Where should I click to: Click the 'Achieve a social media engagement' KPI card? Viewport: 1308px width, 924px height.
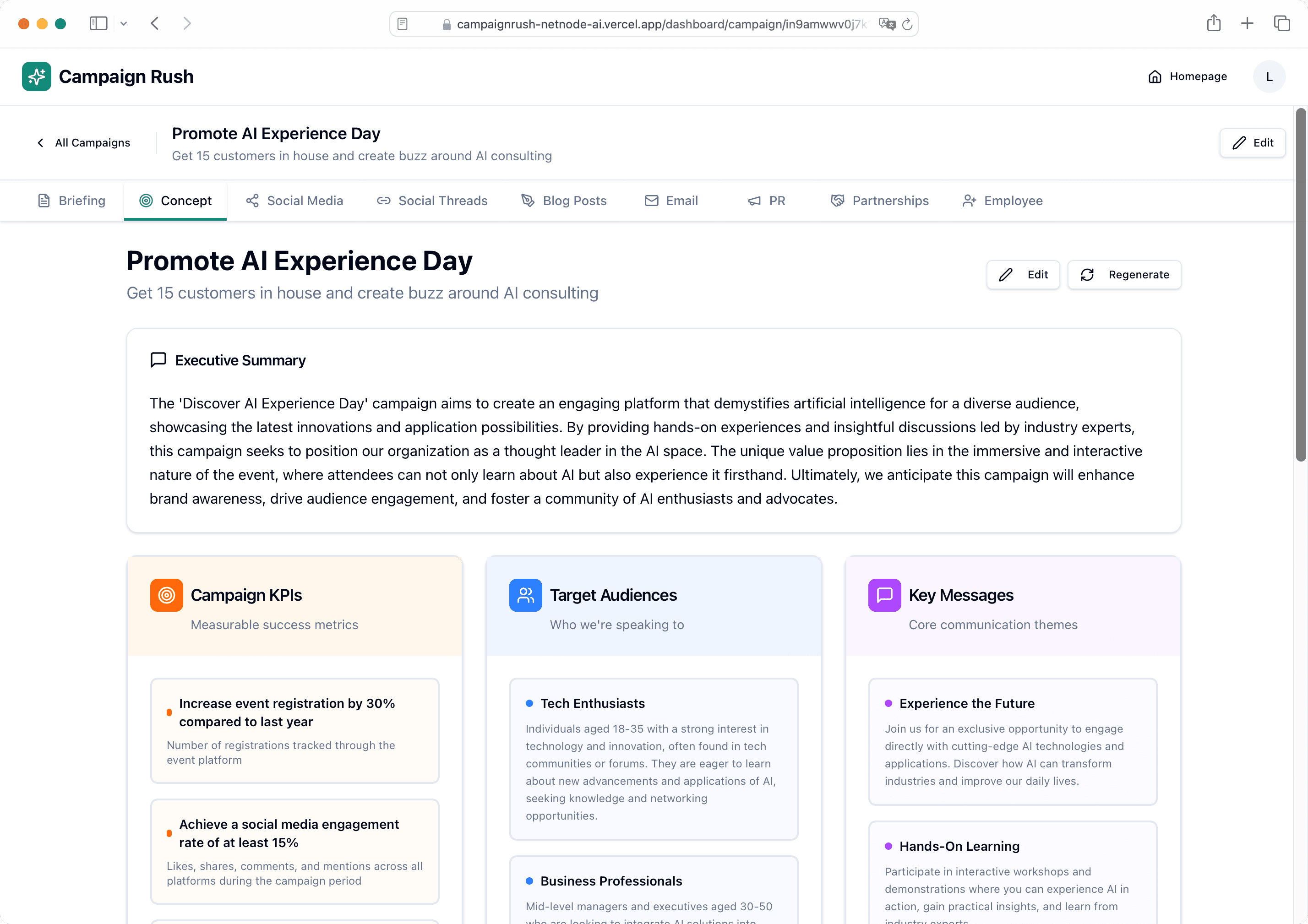tap(294, 851)
